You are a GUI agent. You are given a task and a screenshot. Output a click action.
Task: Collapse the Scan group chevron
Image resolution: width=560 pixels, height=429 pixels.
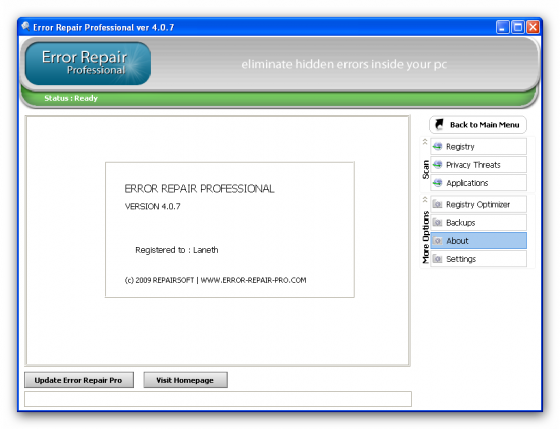point(425,142)
